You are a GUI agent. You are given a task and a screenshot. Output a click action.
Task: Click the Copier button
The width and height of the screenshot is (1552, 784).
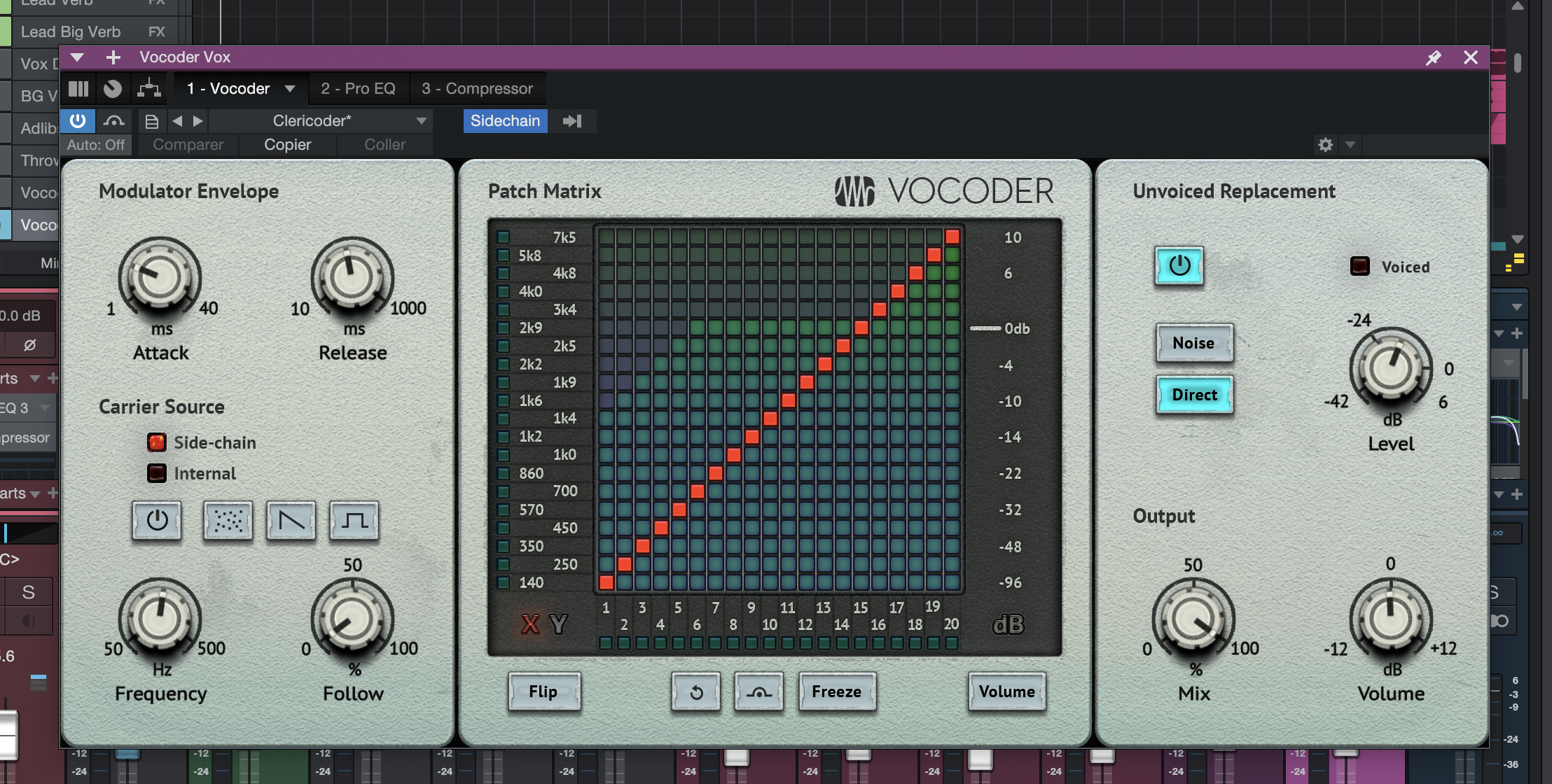[287, 145]
